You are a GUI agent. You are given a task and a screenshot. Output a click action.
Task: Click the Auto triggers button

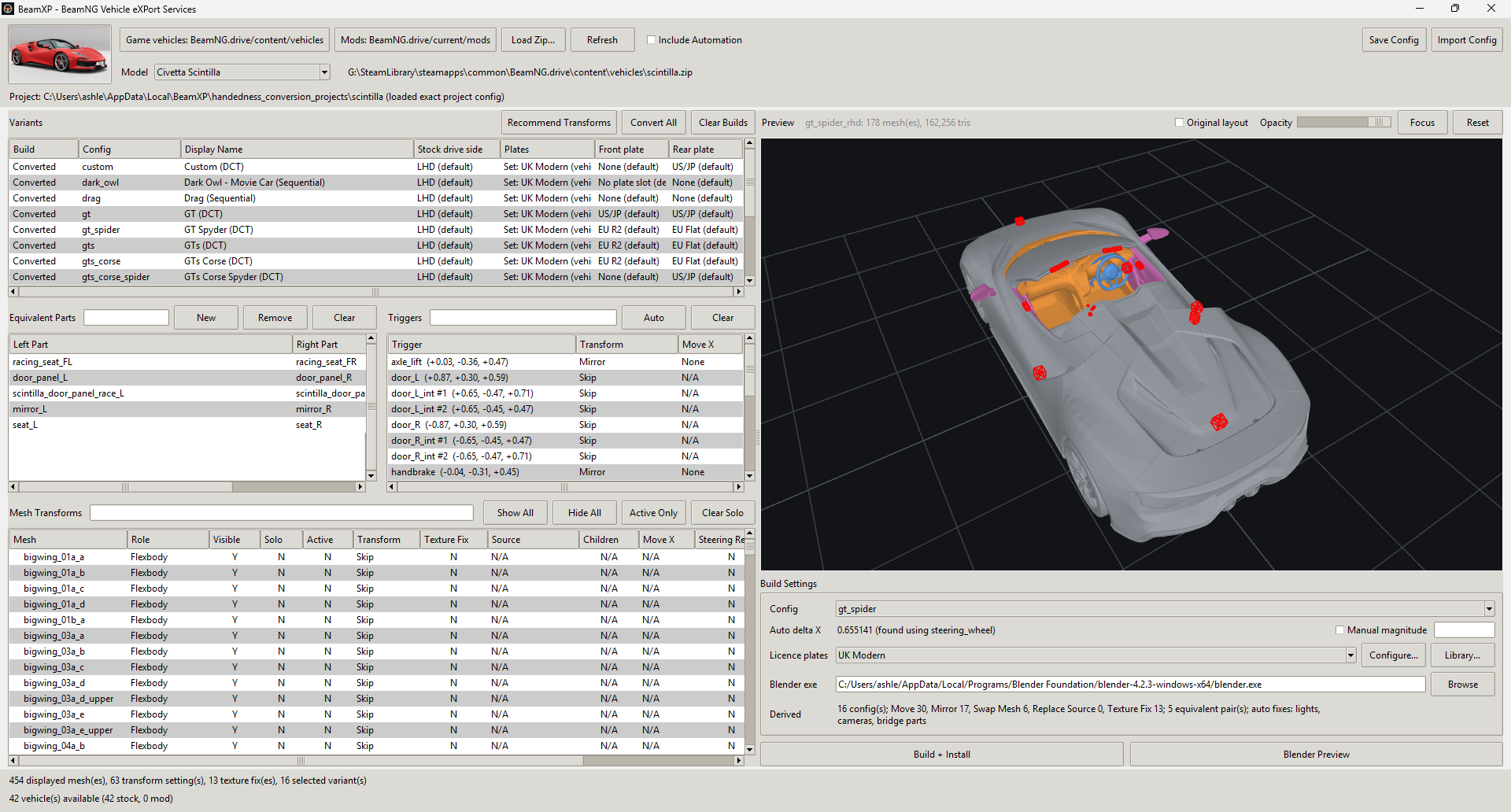pos(654,318)
